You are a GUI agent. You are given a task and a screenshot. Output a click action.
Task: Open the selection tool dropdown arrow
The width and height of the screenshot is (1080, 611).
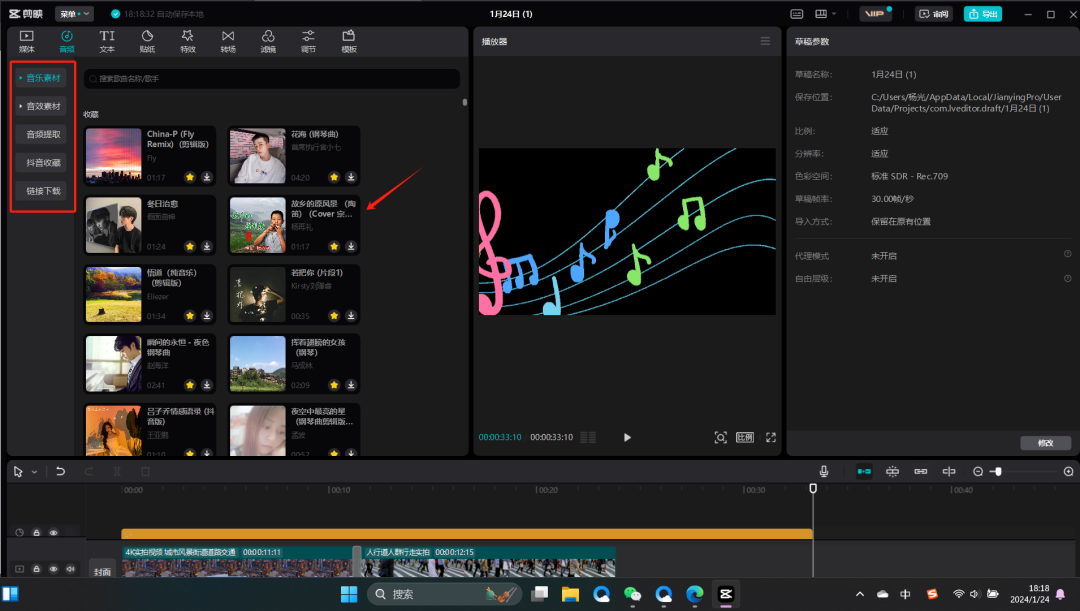[34, 472]
